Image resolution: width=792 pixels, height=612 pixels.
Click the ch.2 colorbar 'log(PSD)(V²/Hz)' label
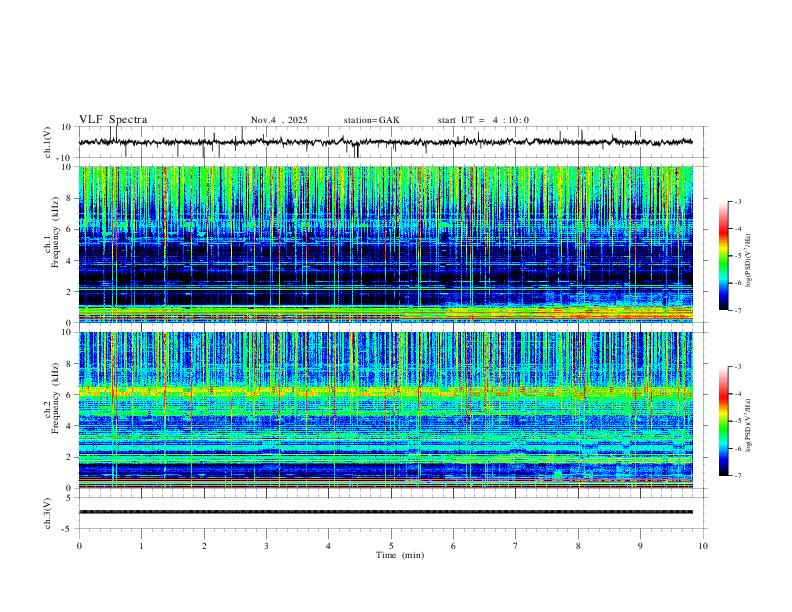coord(748,425)
